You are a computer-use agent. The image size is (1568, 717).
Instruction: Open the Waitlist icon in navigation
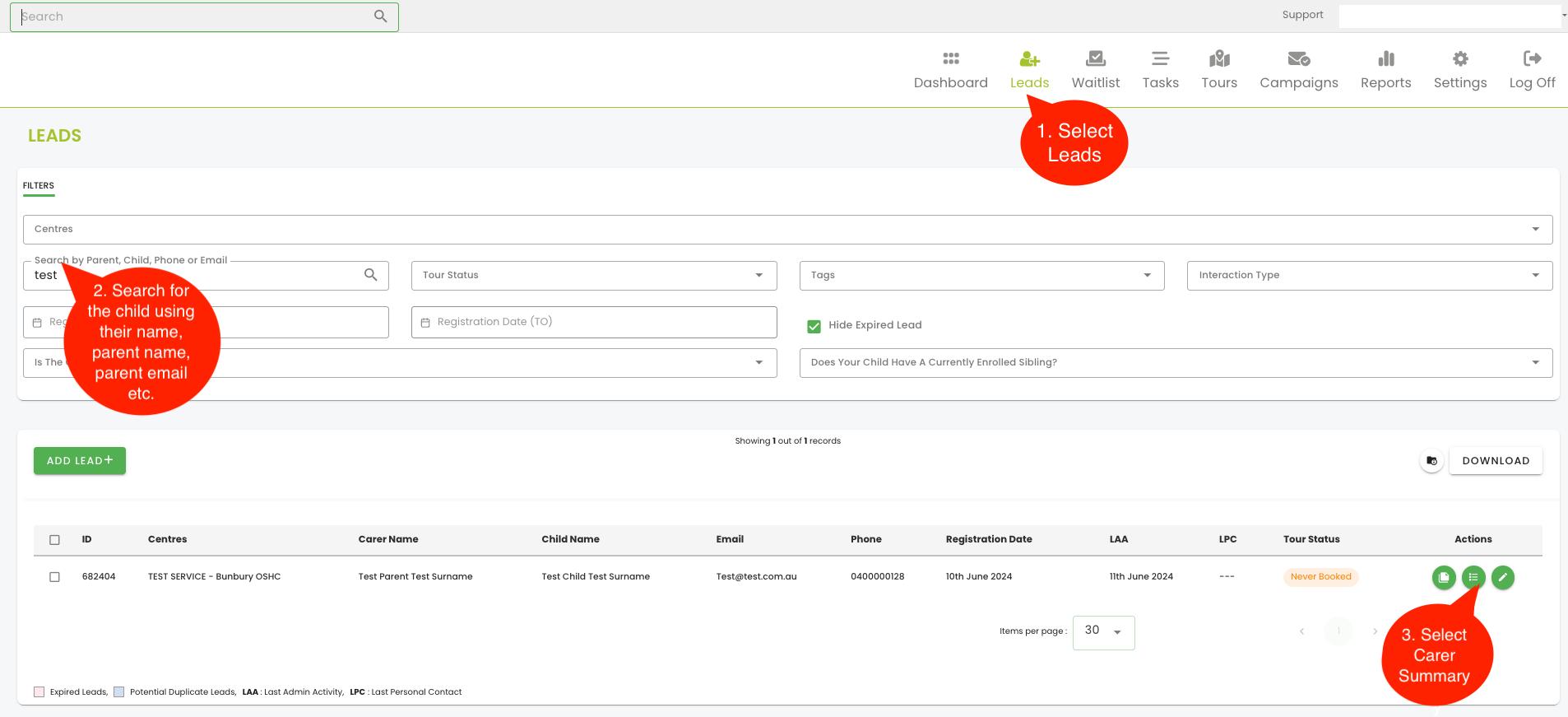[1096, 58]
